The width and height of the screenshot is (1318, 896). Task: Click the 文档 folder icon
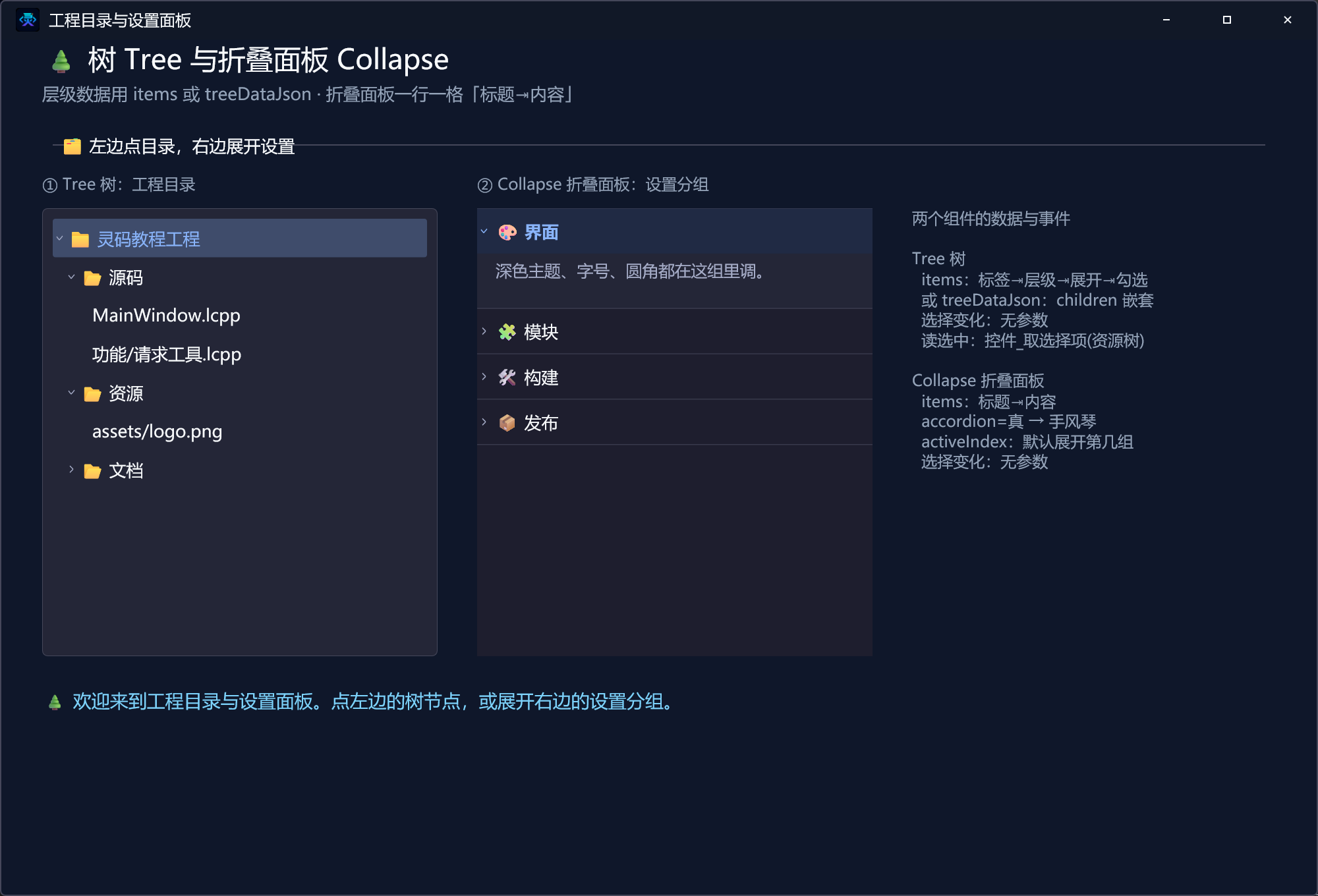pyautogui.click(x=93, y=471)
